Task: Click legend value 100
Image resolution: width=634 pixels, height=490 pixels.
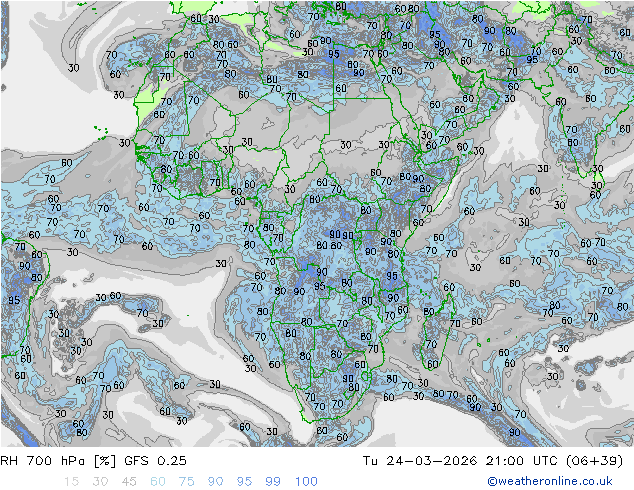Action: click(306, 481)
